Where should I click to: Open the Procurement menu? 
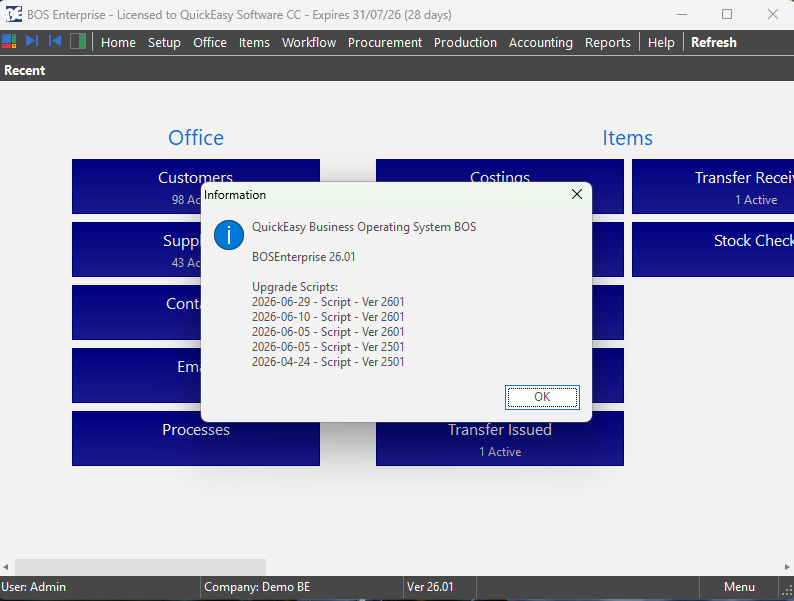point(385,43)
